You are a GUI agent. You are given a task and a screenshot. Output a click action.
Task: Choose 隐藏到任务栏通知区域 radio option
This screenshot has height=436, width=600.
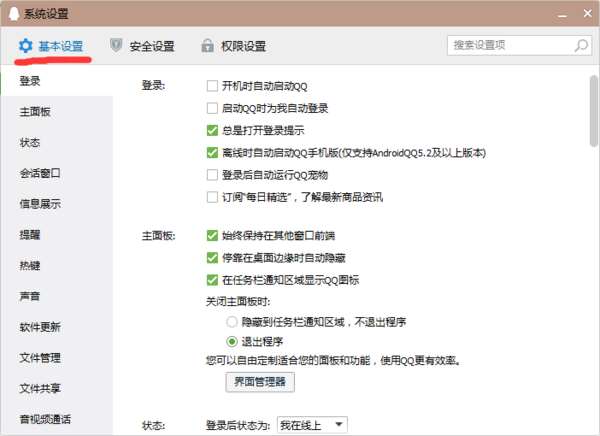[x=232, y=322]
